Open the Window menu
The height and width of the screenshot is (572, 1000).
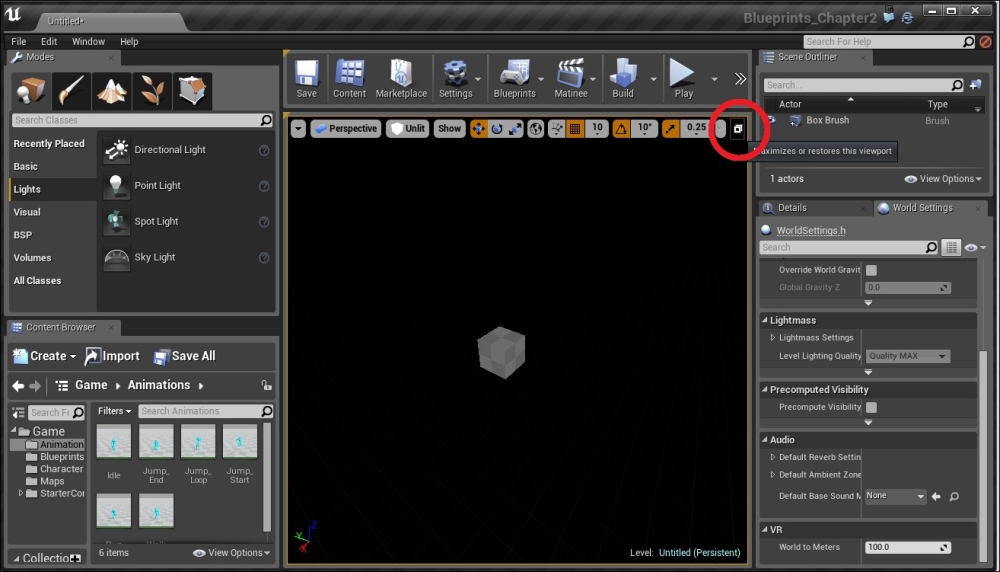click(x=88, y=41)
